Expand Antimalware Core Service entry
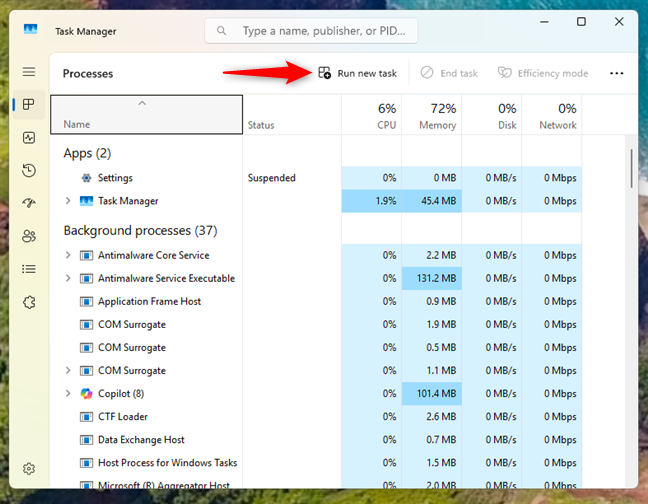The image size is (648, 504). tap(68, 255)
